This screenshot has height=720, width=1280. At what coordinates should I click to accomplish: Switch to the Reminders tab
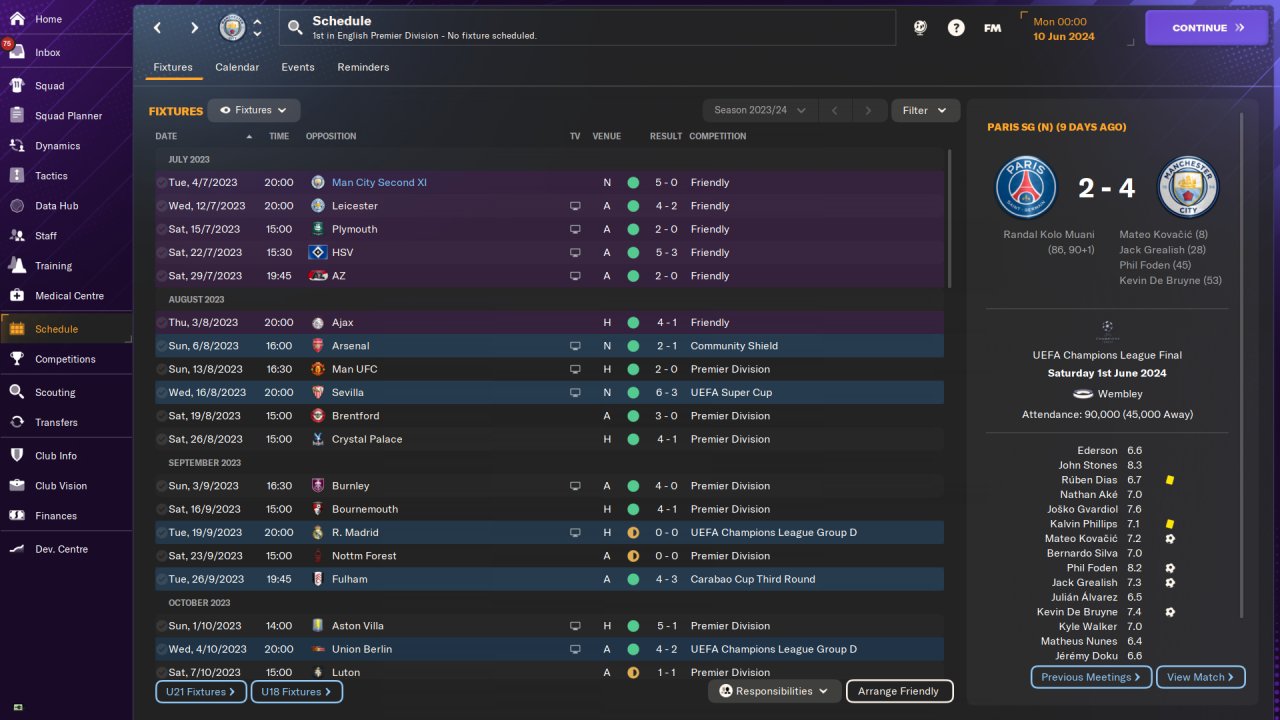[363, 67]
